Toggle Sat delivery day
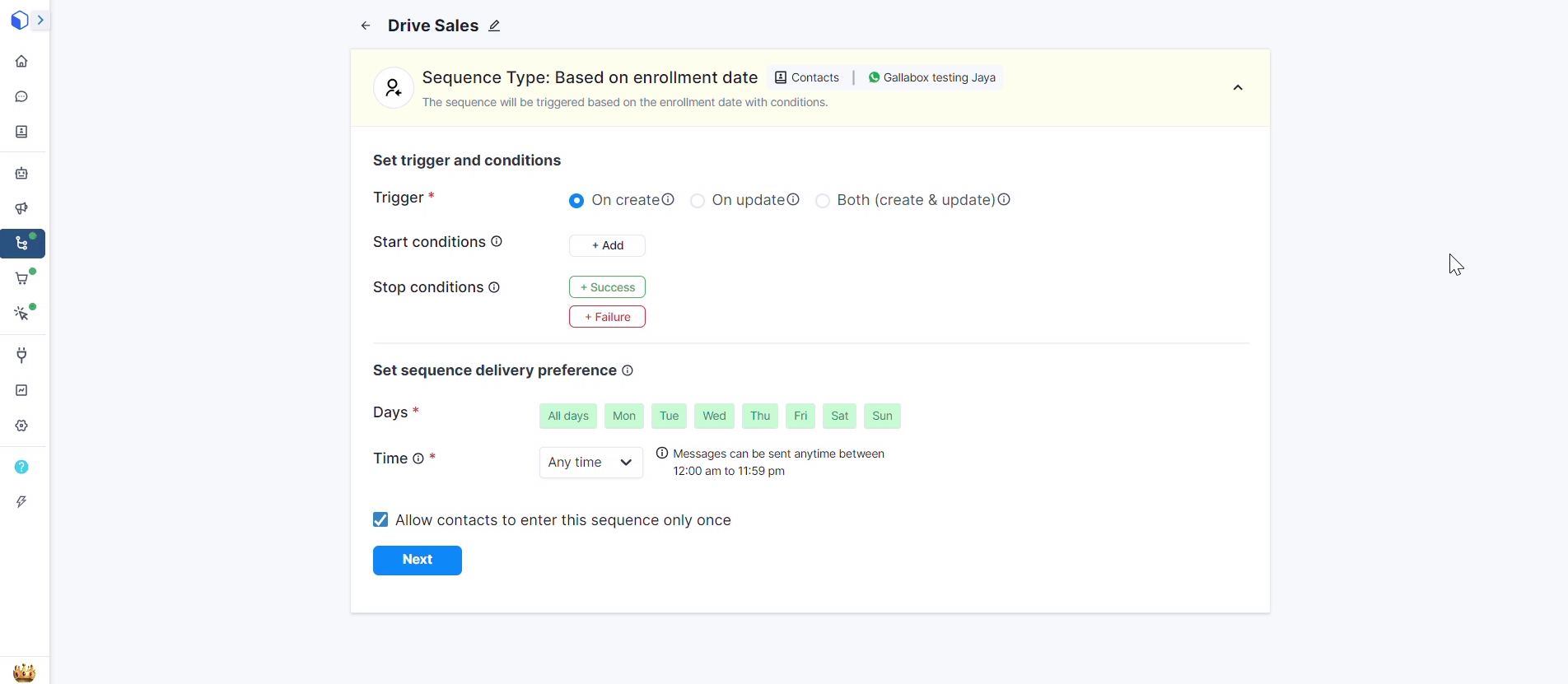Image resolution: width=1568 pixels, height=684 pixels. pos(840,416)
